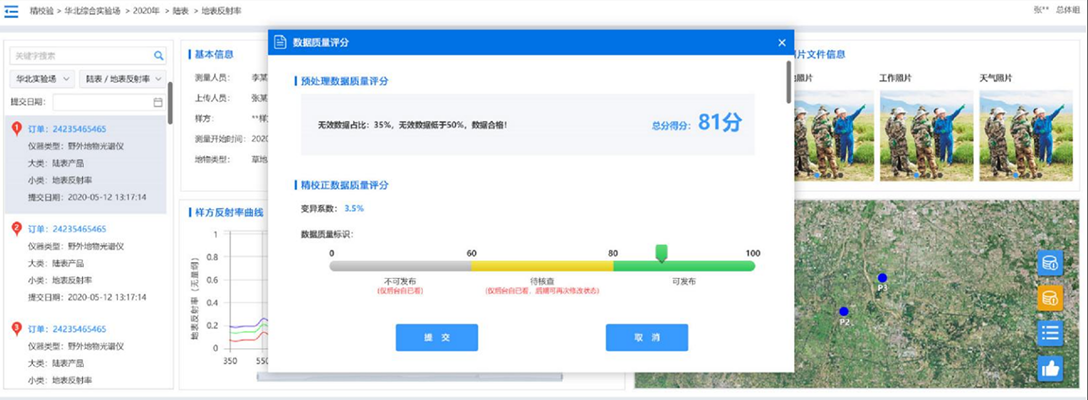Click the thumbs-up icon button
The width and height of the screenshot is (1088, 400).
click(x=1049, y=369)
